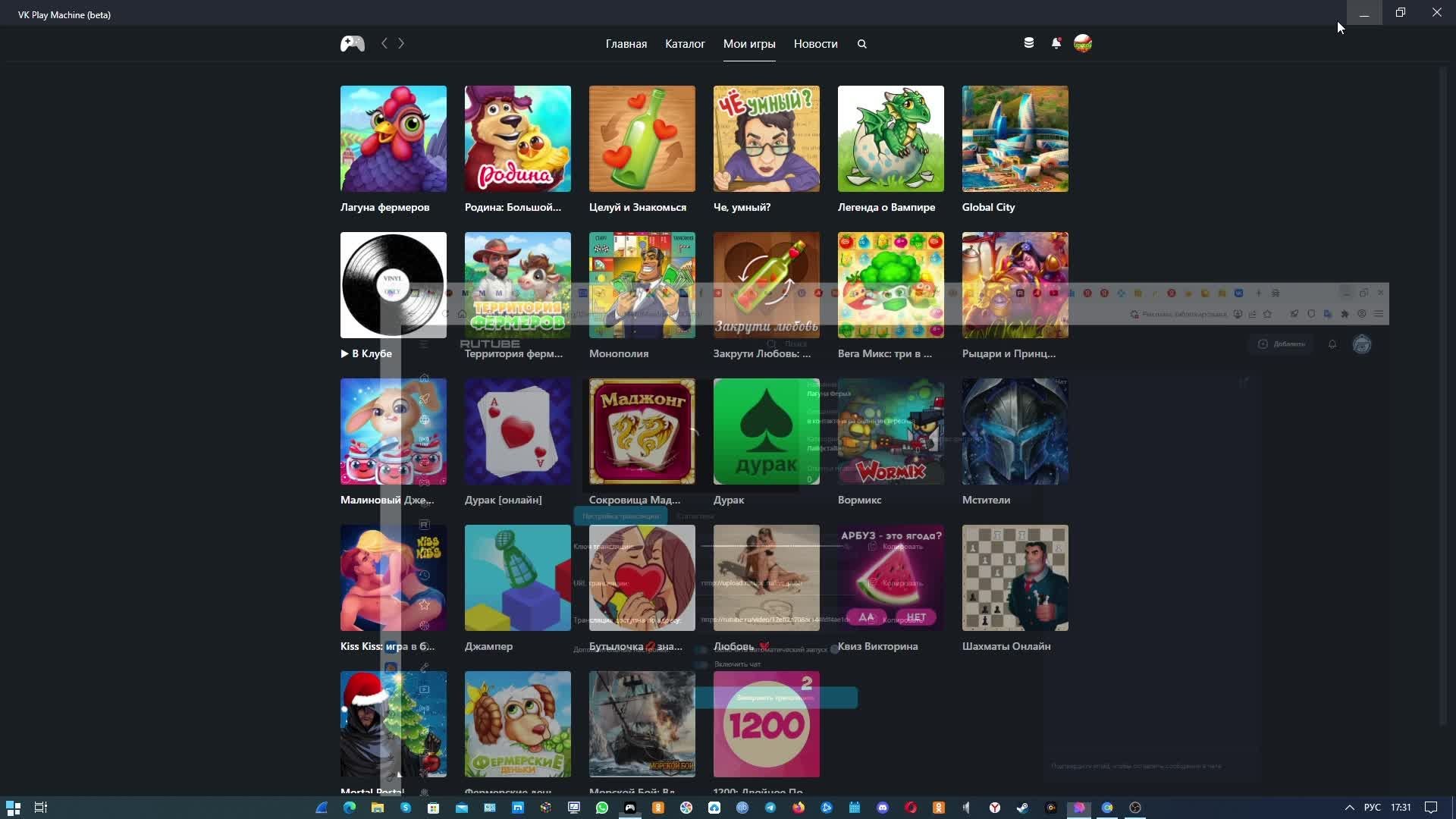
Task: Select the Мои игры tab
Action: 748,44
